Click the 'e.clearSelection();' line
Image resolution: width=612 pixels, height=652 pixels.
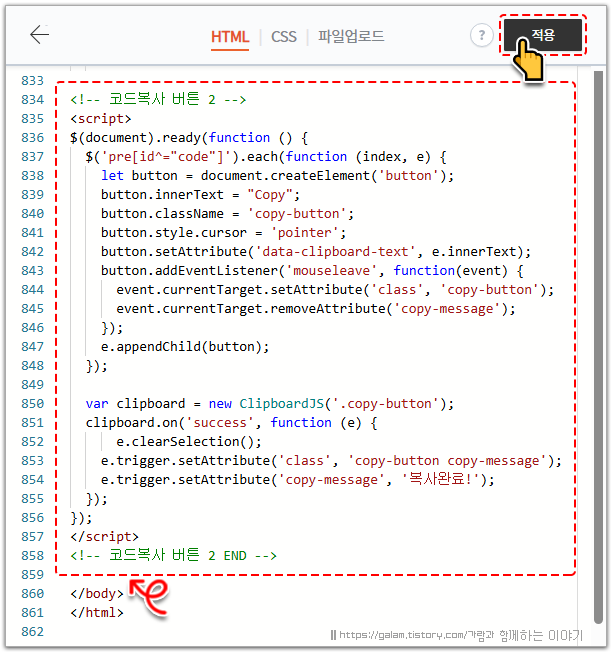coord(189,442)
